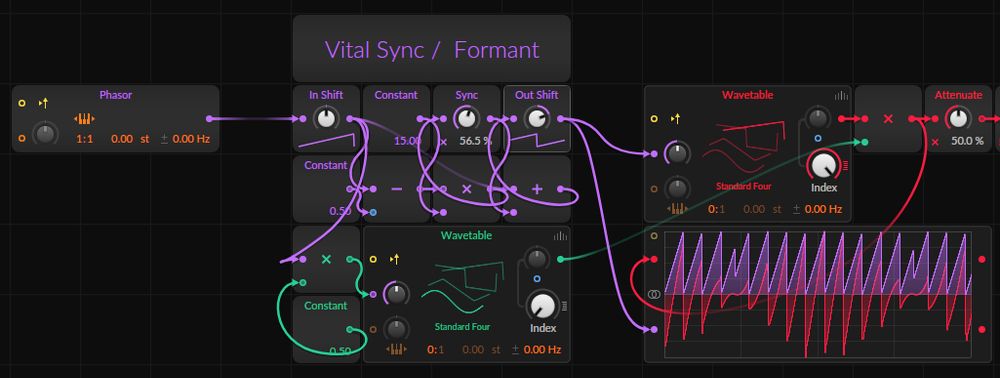Click the green Constant 0.50 value

pos(340,351)
